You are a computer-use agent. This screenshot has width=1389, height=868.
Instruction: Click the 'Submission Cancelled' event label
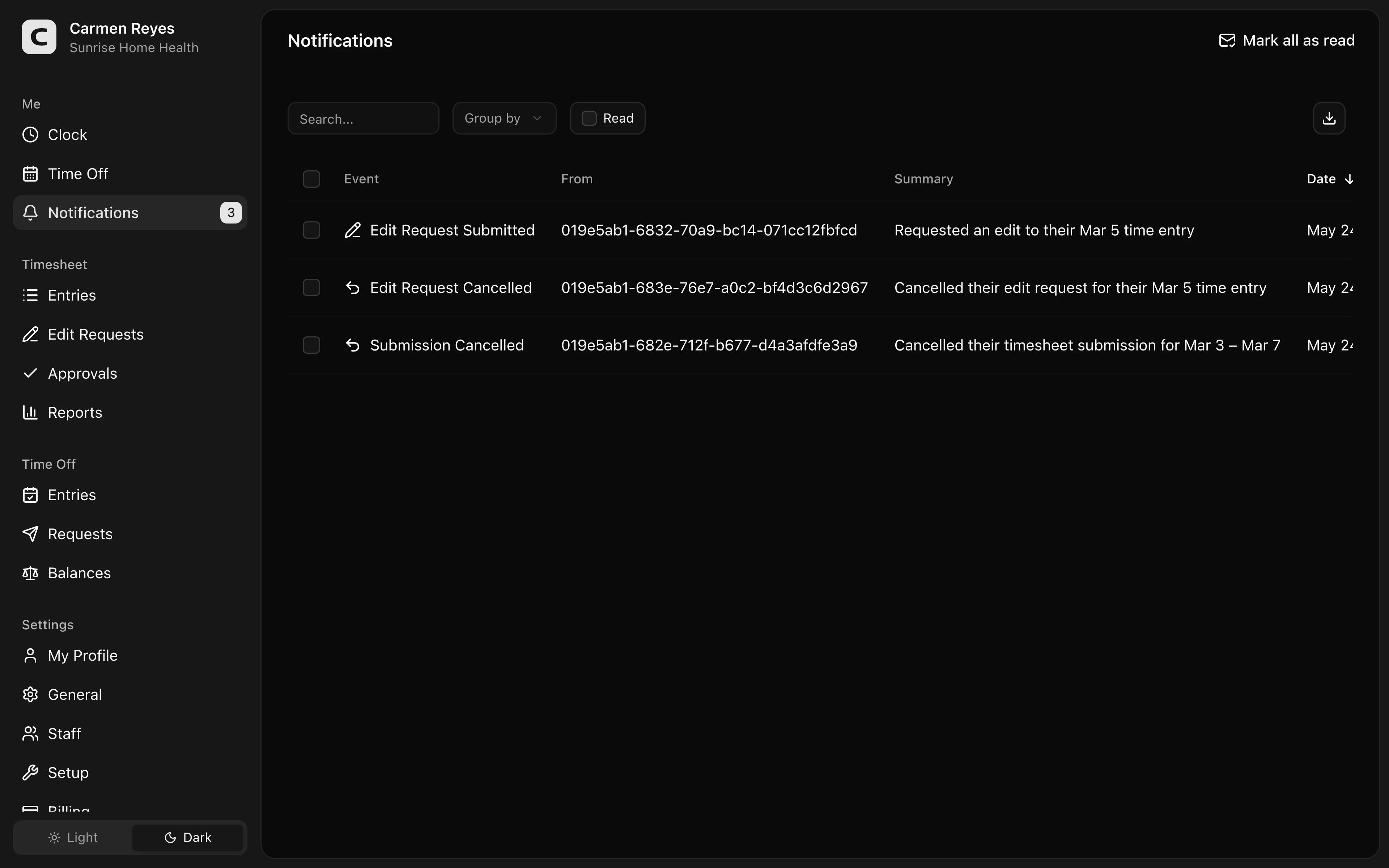447,345
